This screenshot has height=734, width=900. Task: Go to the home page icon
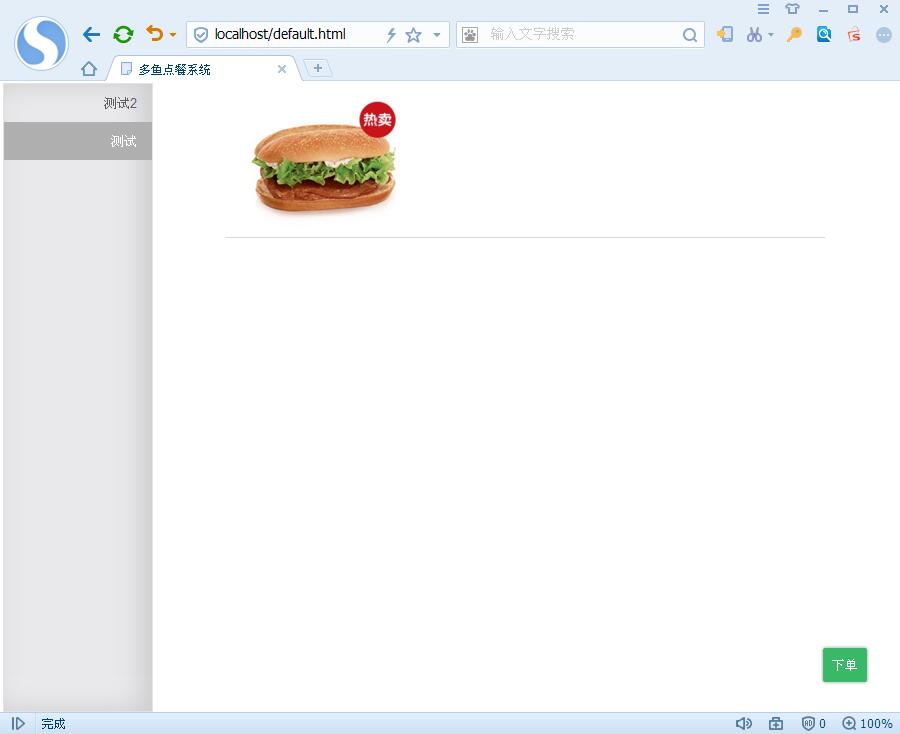coord(89,69)
